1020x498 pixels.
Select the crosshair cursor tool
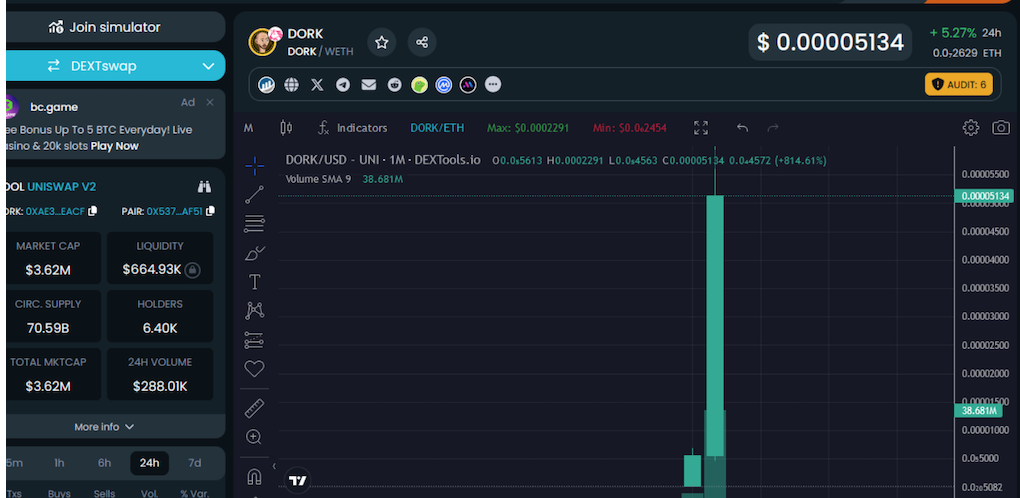point(254,166)
